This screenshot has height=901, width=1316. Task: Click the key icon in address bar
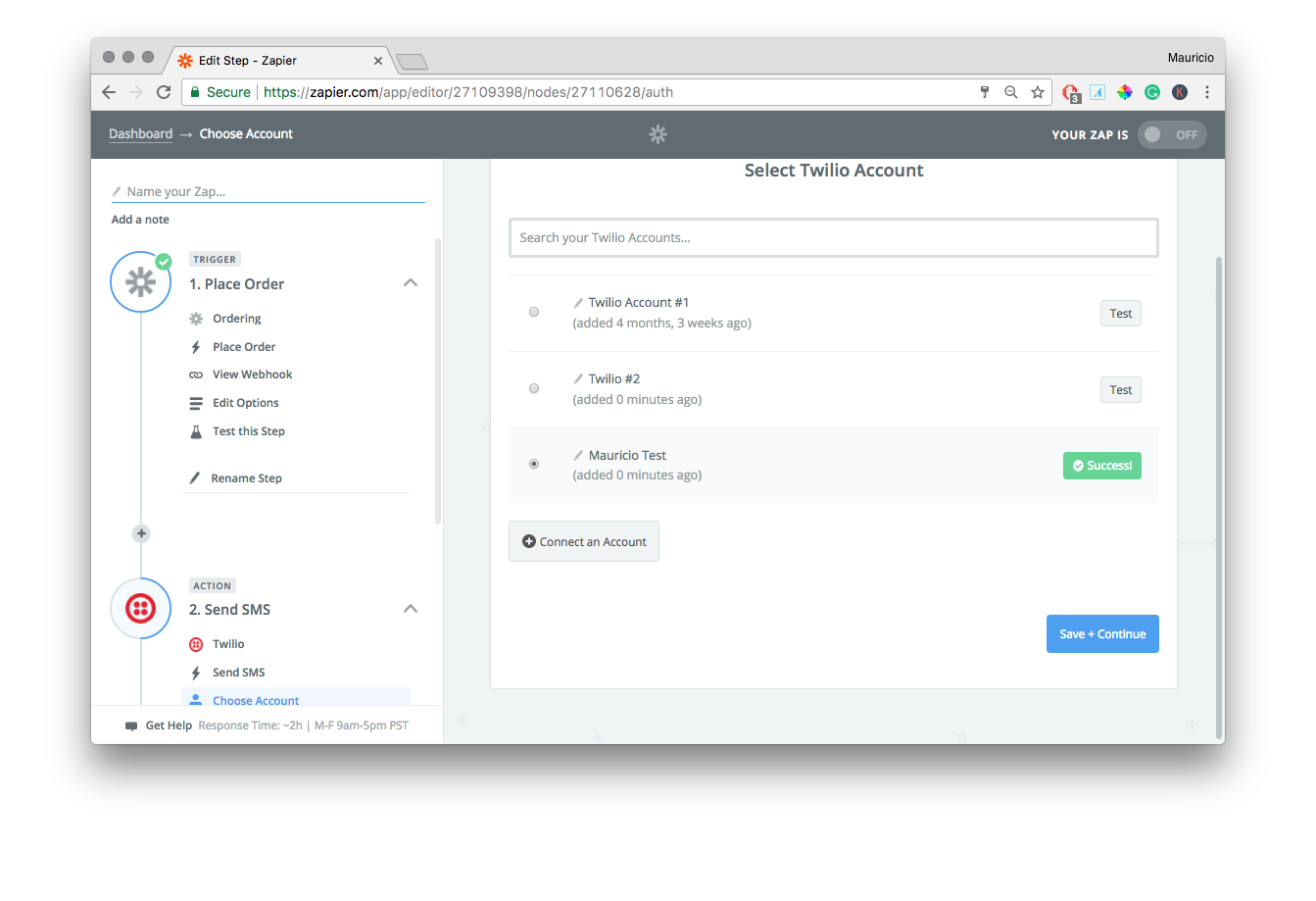pos(985,92)
